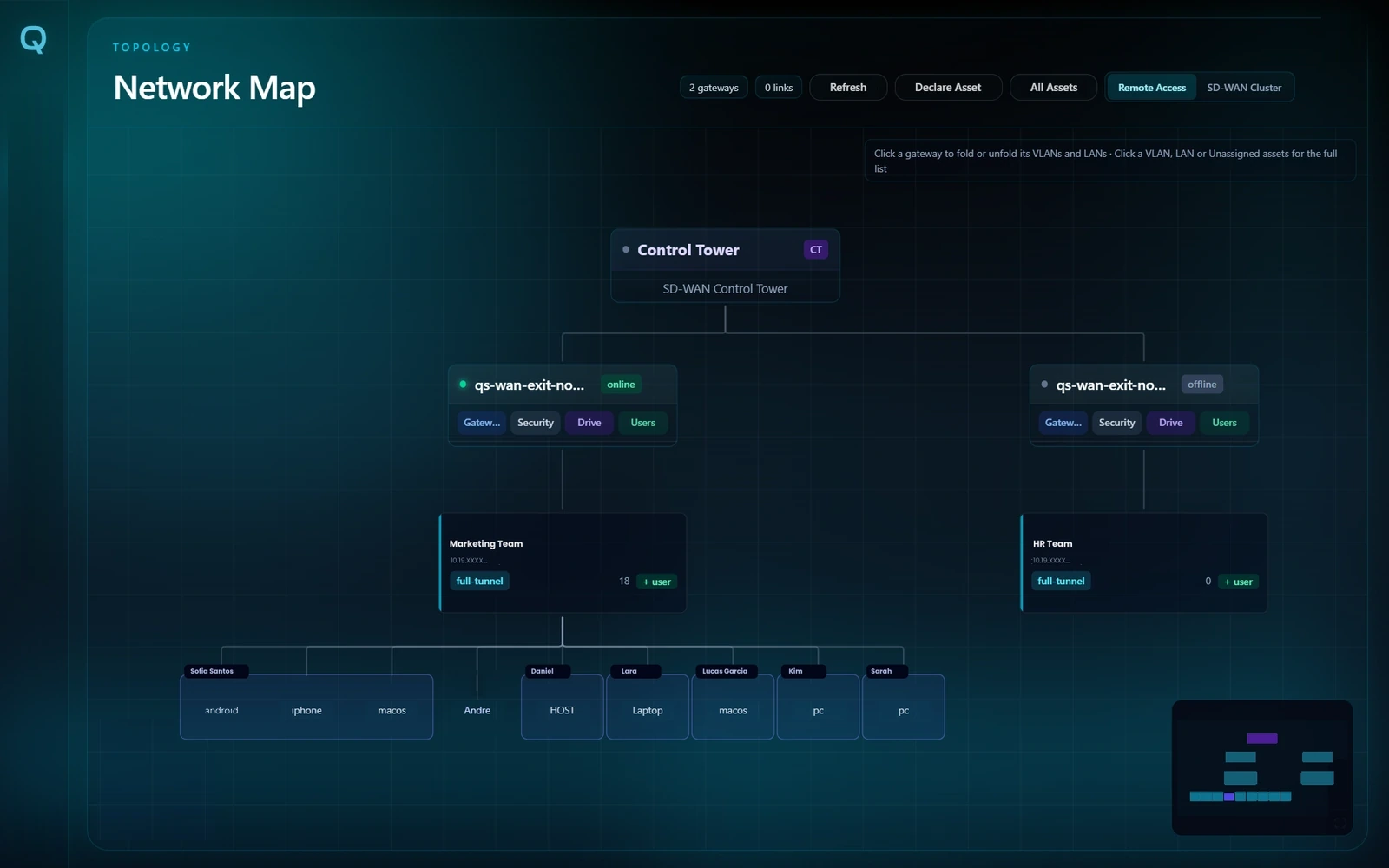This screenshot has height=868, width=1389.
Task: Open Users on the offline gateway
Action: point(1225,423)
